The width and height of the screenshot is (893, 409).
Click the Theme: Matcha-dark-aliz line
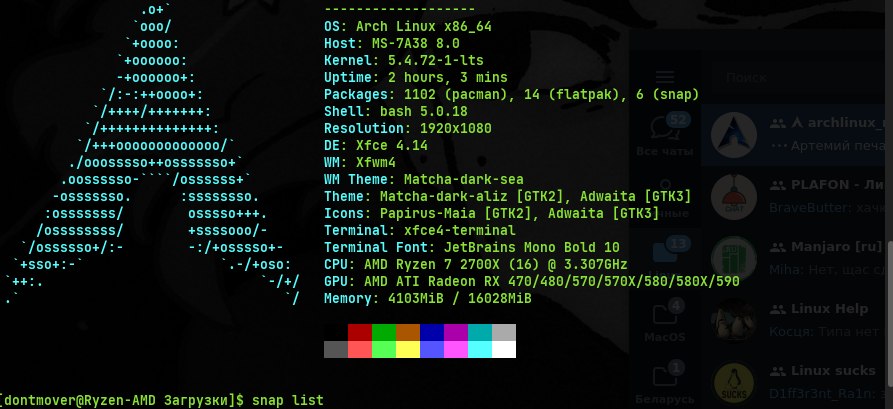point(507,197)
